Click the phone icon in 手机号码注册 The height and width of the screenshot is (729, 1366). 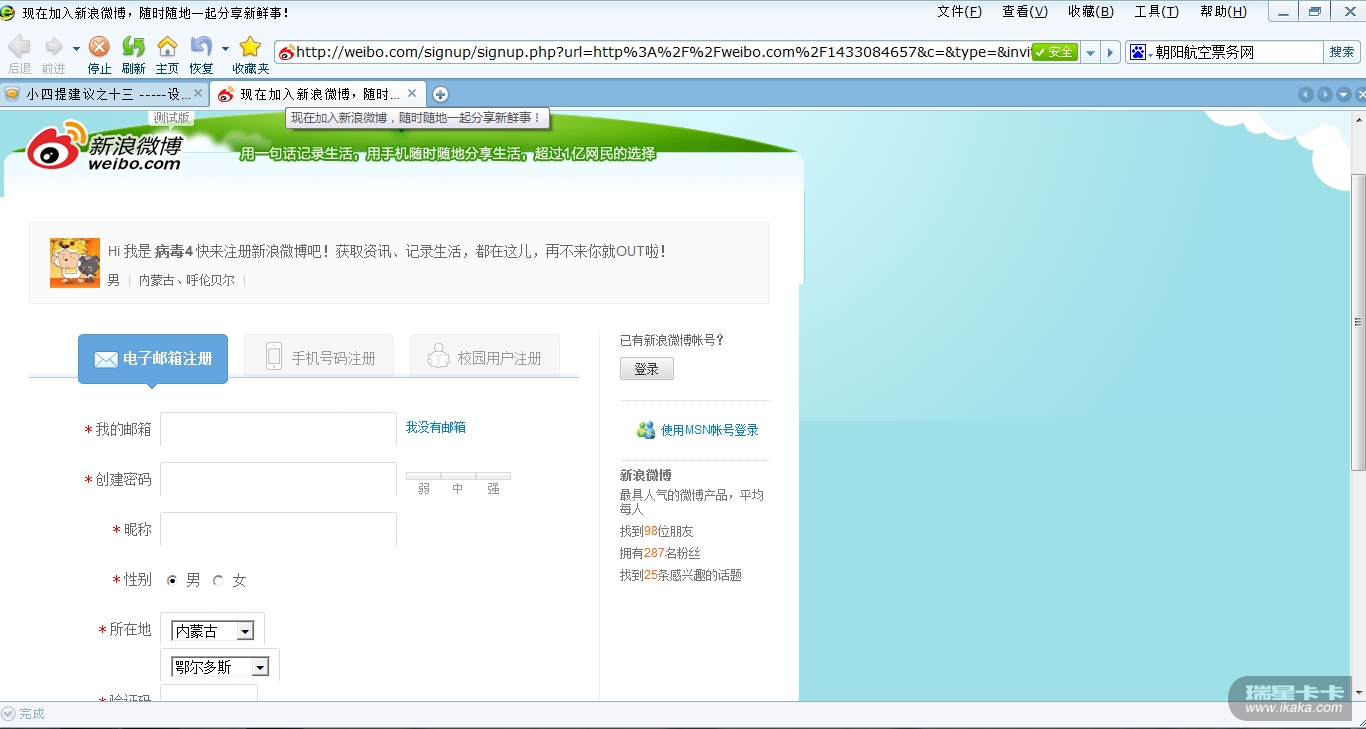click(274, 356)
